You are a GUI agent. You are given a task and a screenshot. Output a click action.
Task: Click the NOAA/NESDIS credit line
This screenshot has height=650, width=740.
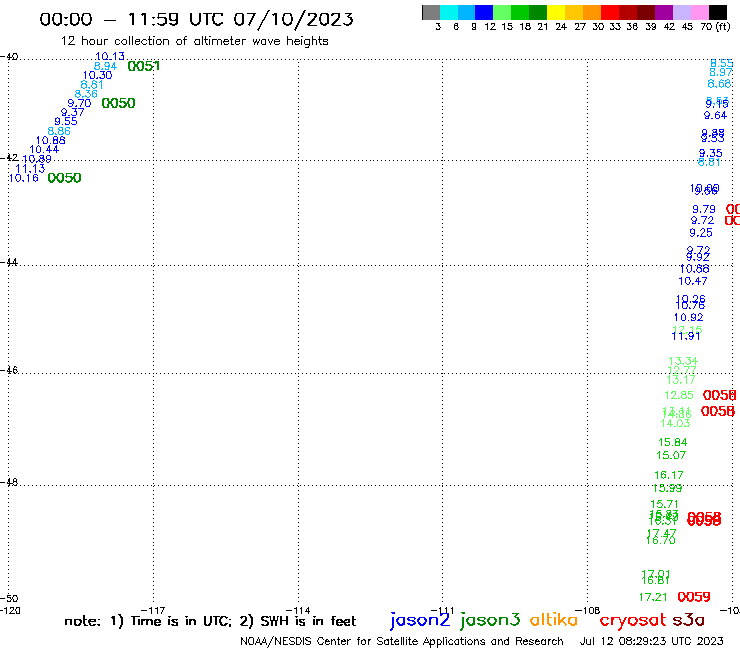point(402,641)
